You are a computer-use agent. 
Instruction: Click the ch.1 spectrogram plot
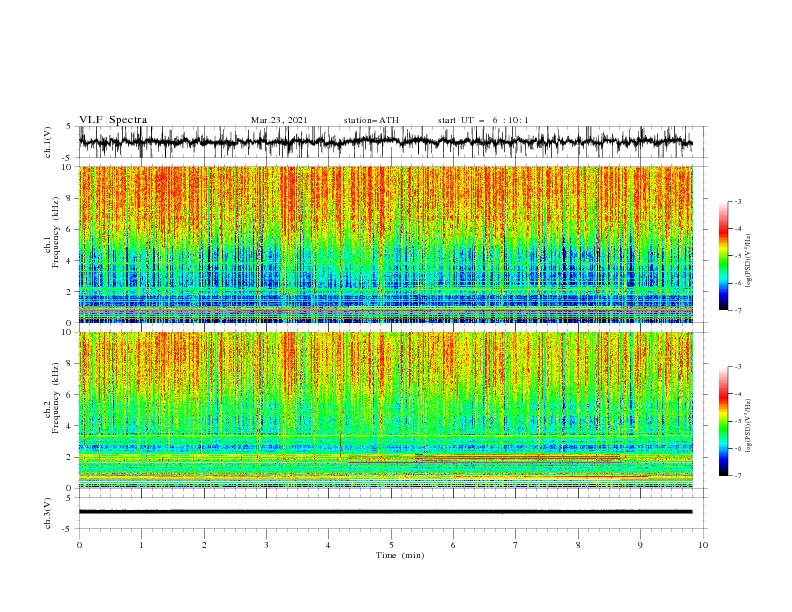[x=386, y=244]
